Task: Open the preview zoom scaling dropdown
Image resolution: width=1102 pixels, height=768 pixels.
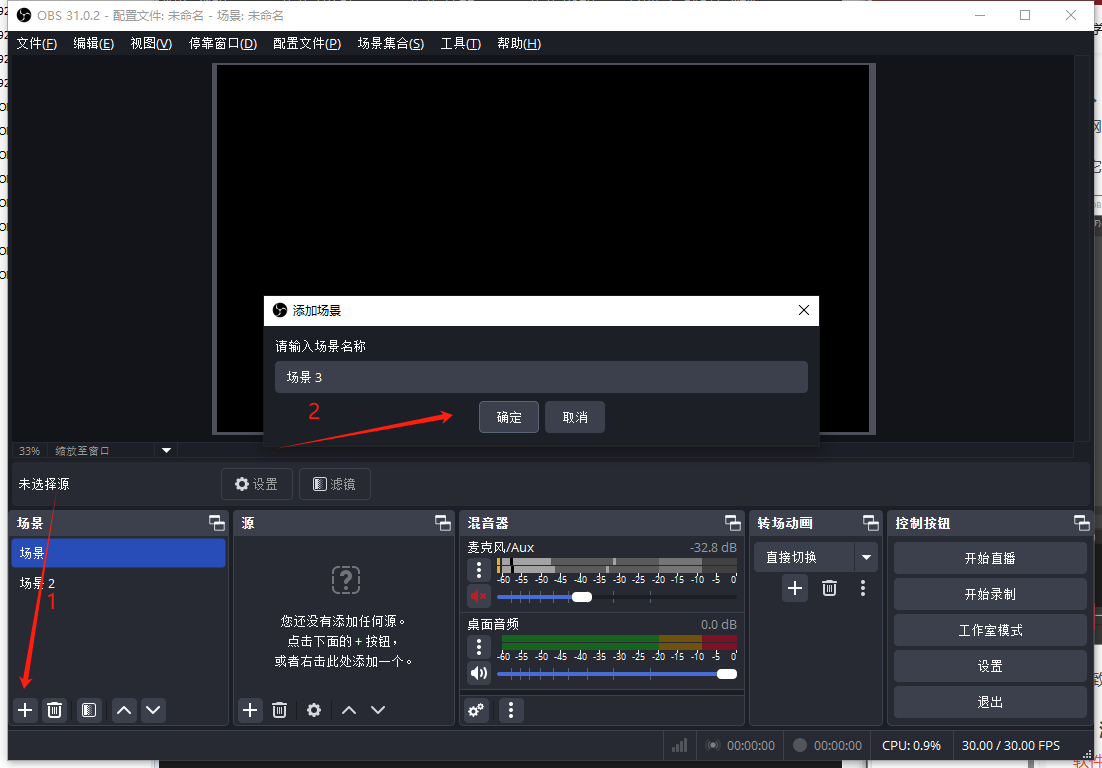Action: pos(167,451)
